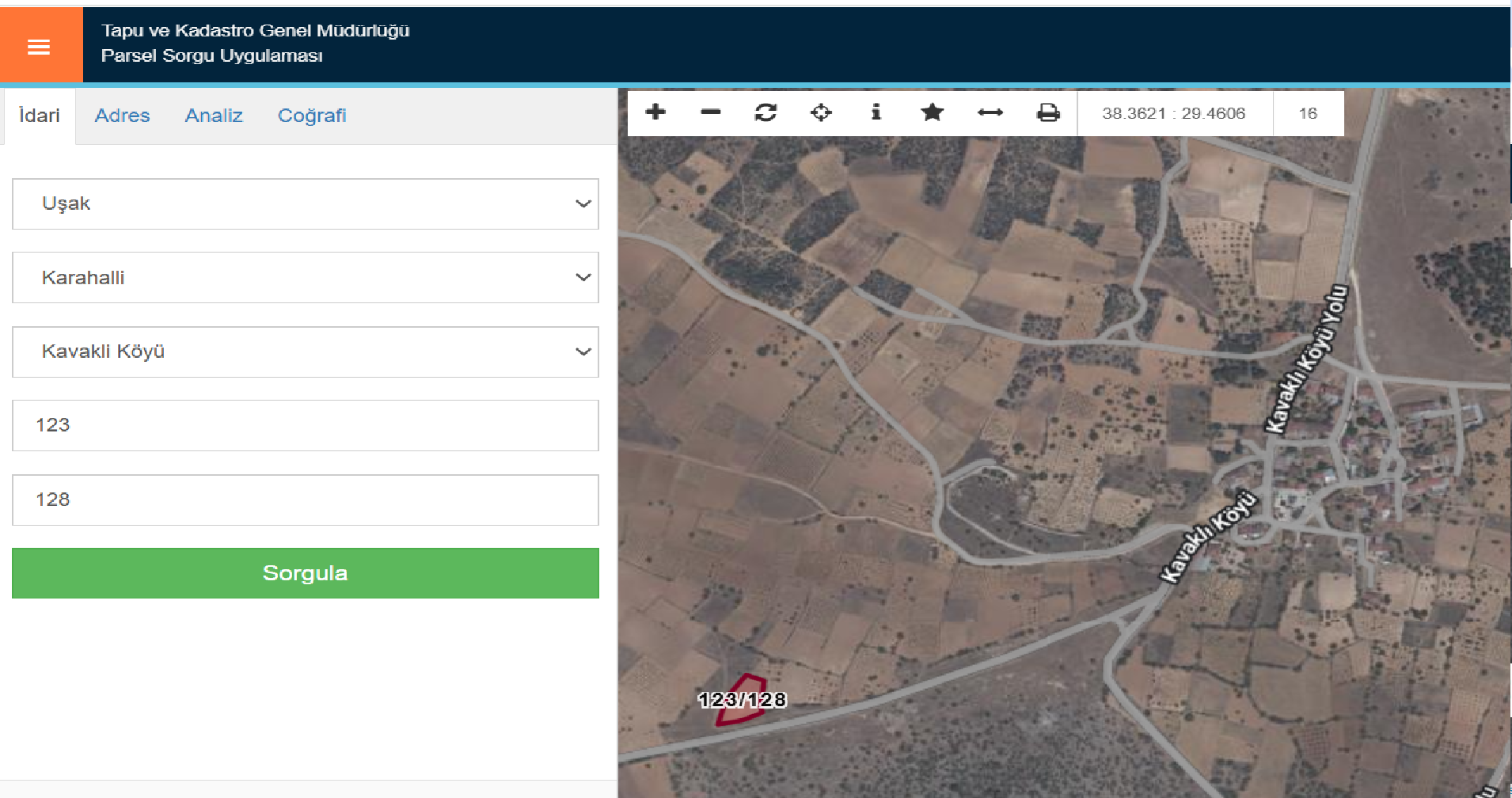Zoom in with the plus icon

[655, 112]
